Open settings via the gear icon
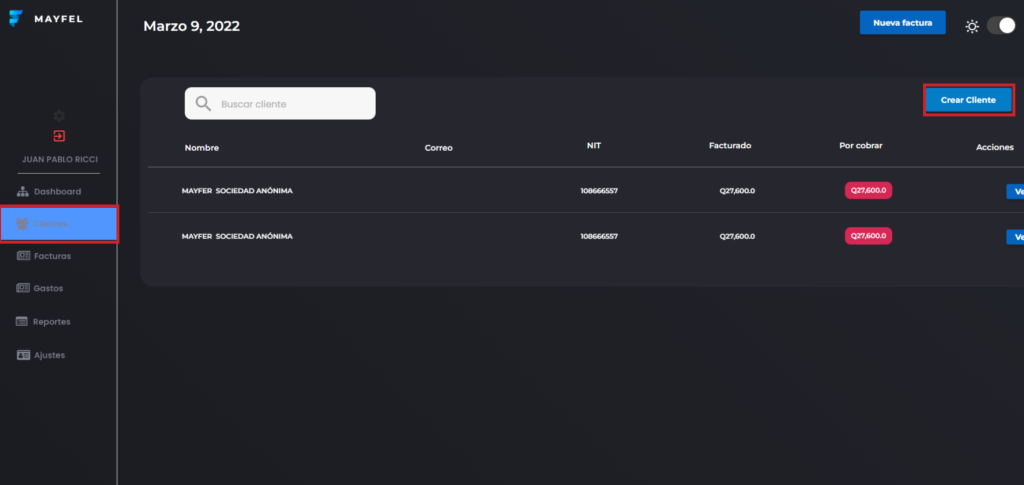 [x=59, y=116]
